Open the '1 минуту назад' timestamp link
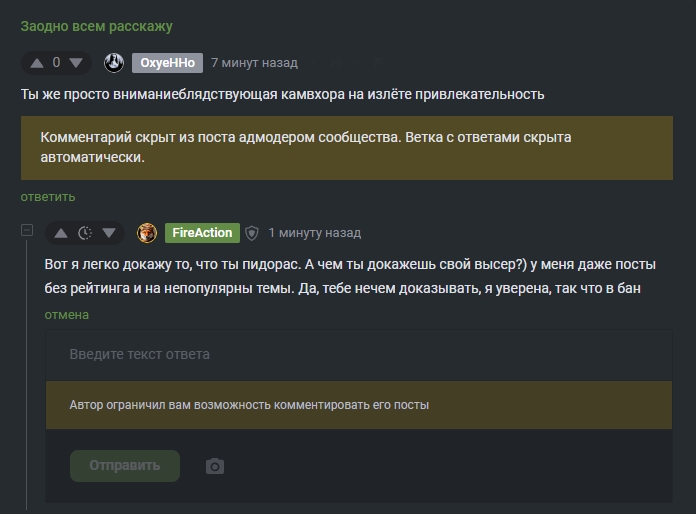The height and width of the screenshot is (514, 696). [x=314, y=233]
